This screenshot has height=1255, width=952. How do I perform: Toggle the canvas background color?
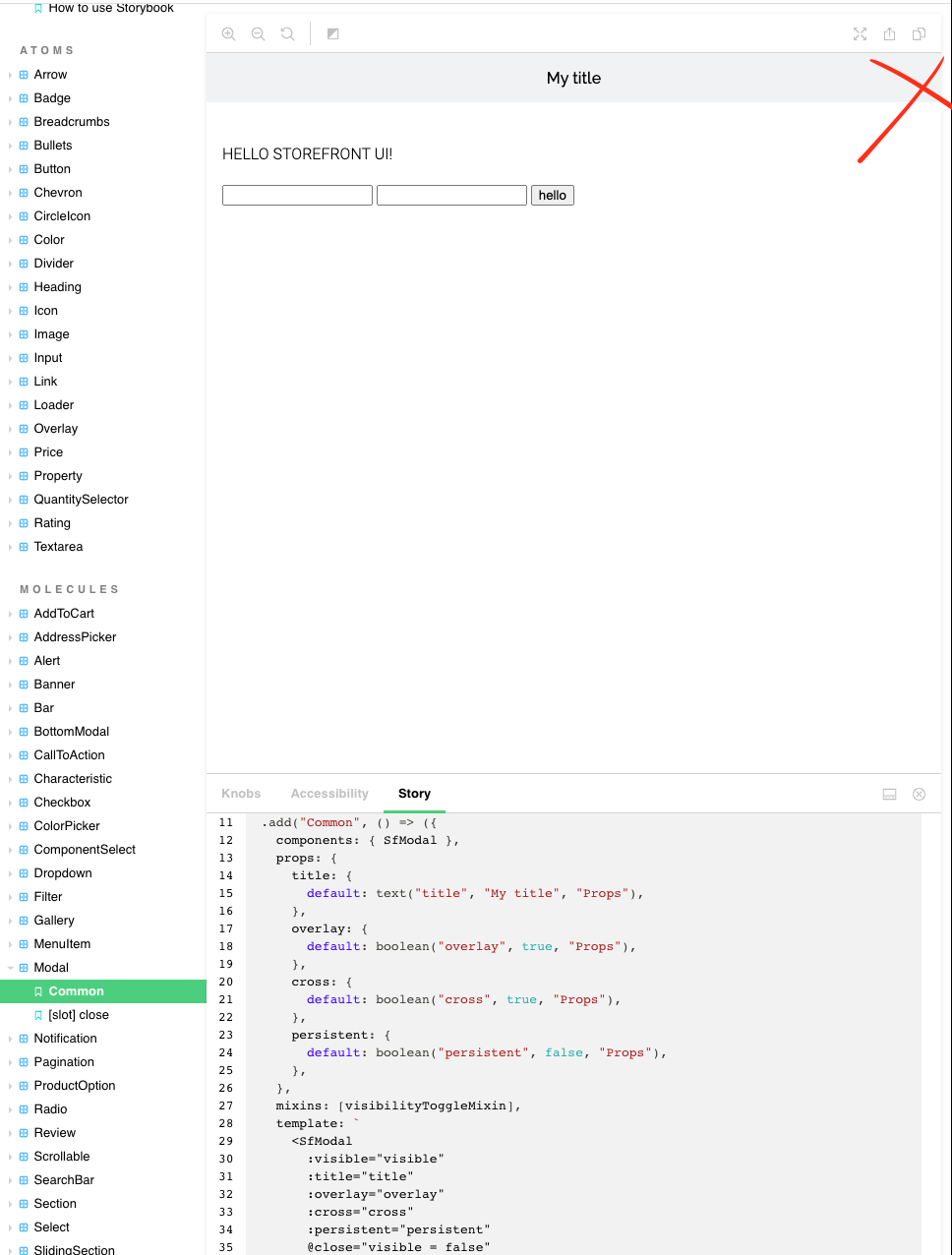pyautogui.click(x=332, y=33)
